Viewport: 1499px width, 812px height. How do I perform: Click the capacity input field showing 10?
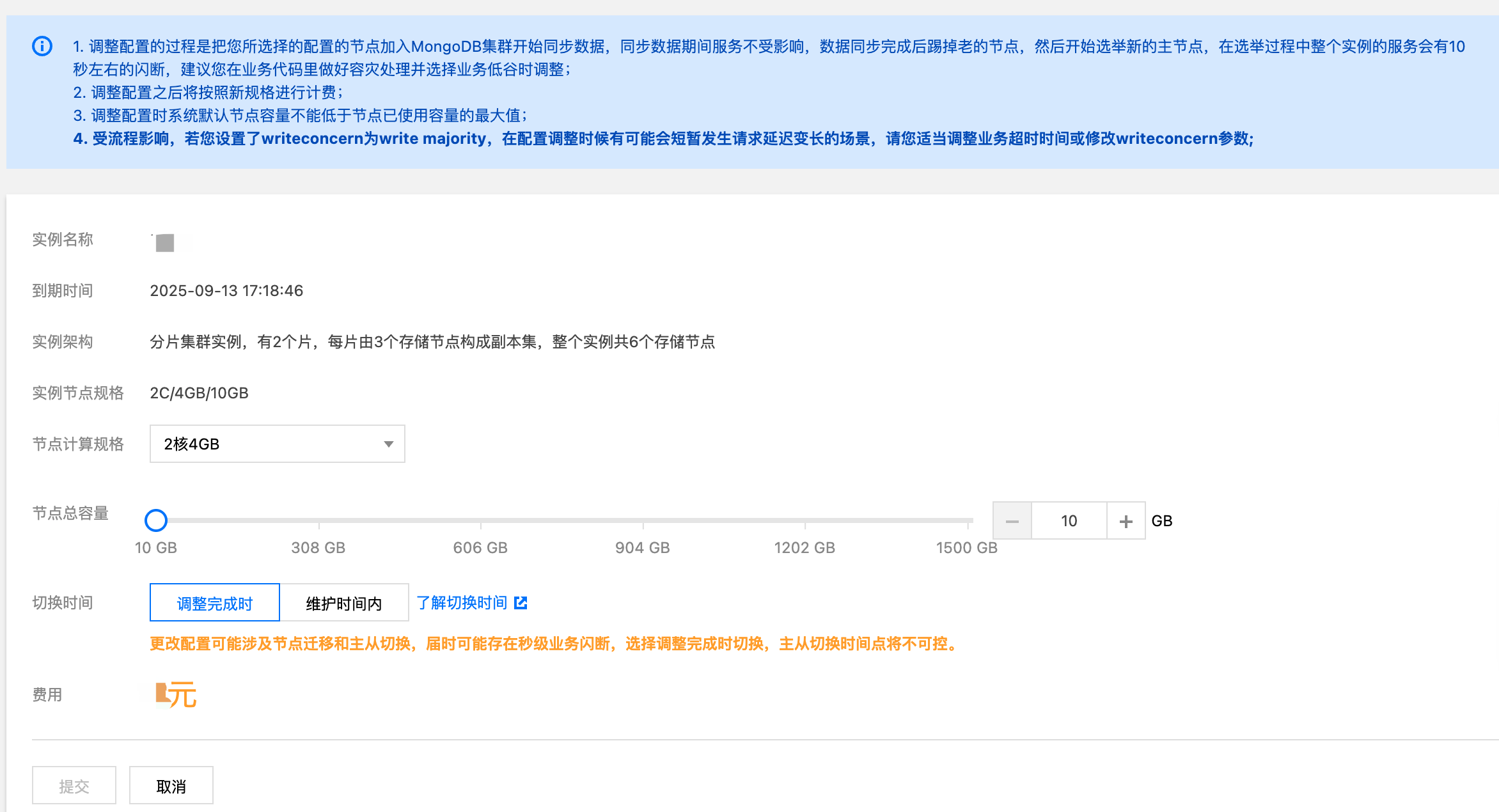pos(1069,521)
